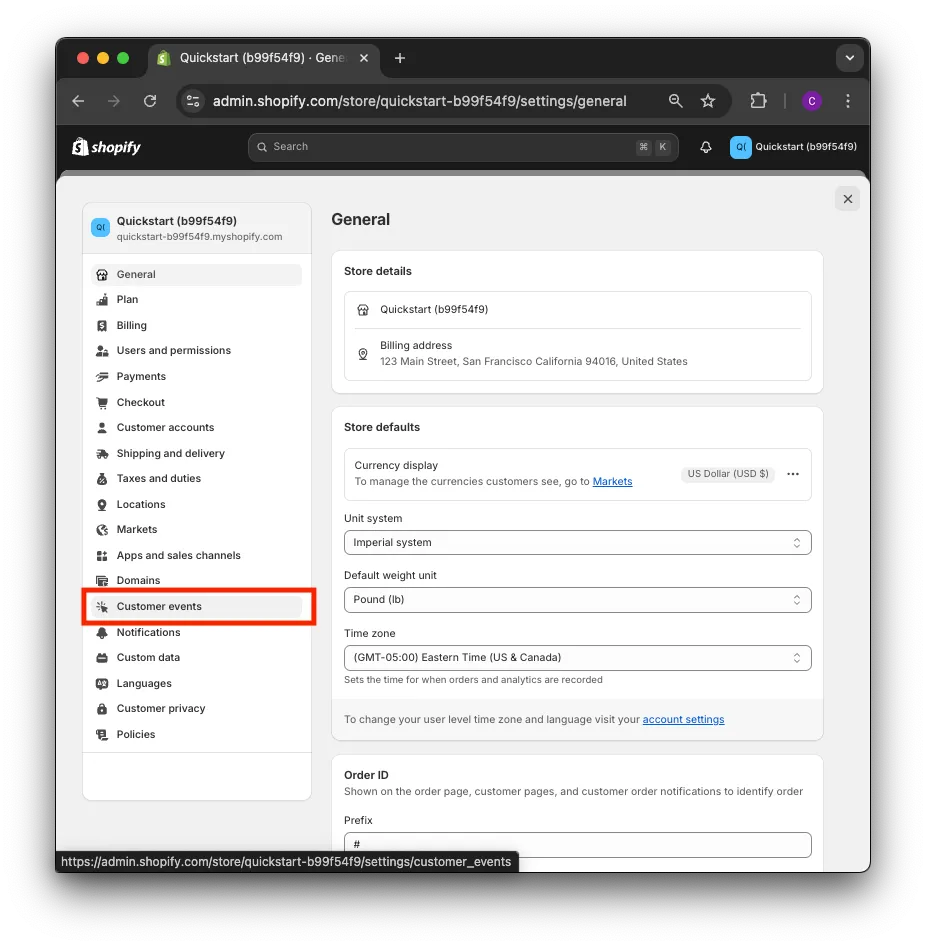The image size is (926, 946).
Task: Click the Markets globe icon
Action: coord(102,530)
